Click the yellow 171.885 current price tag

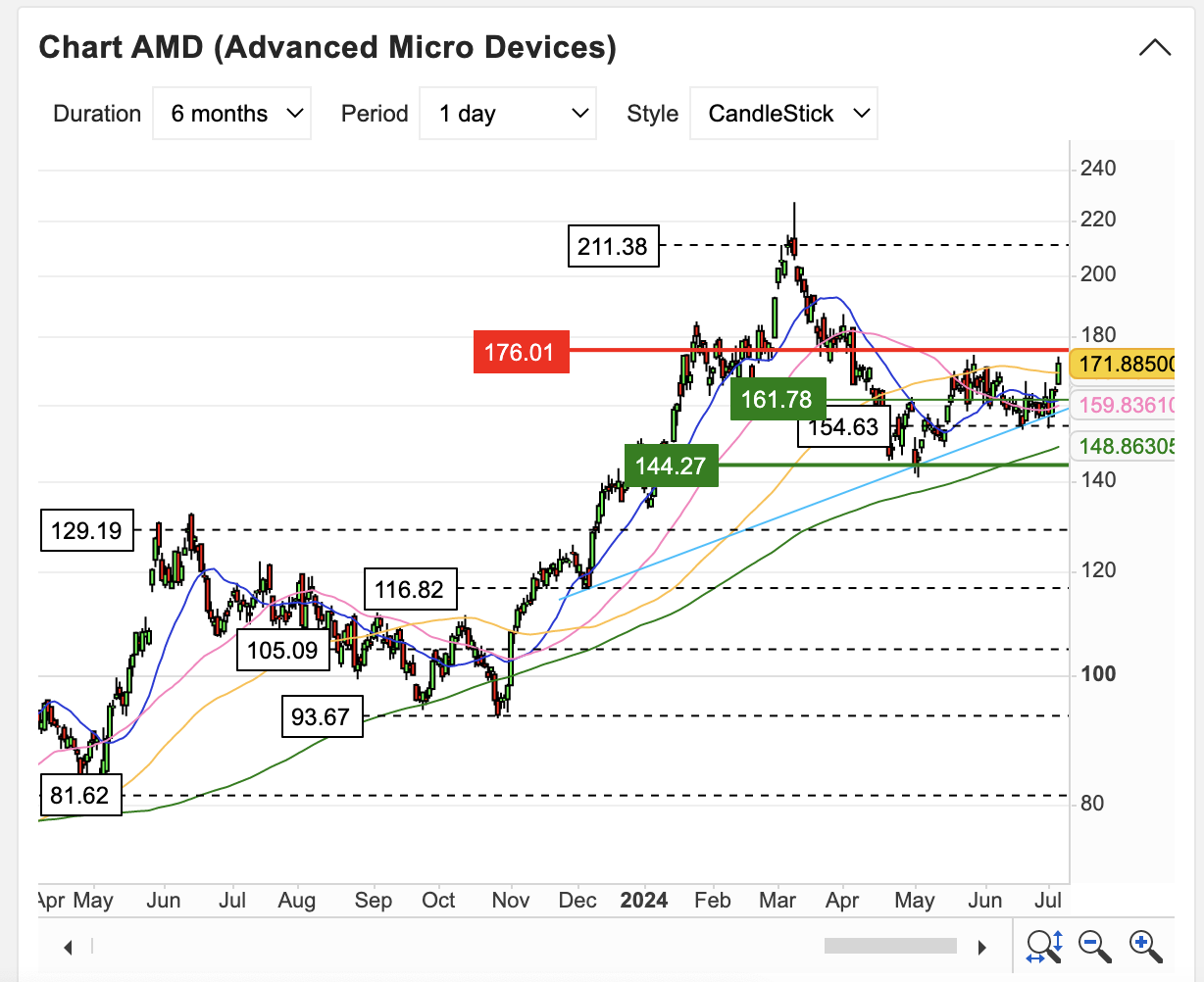(x=1125, y=365)
